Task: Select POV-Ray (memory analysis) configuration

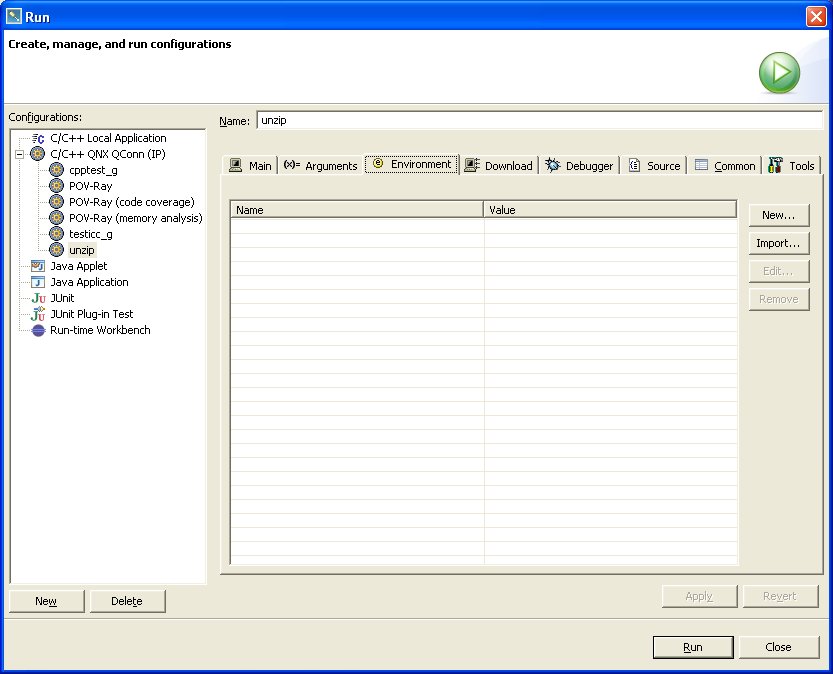Action: click(135, 218)
